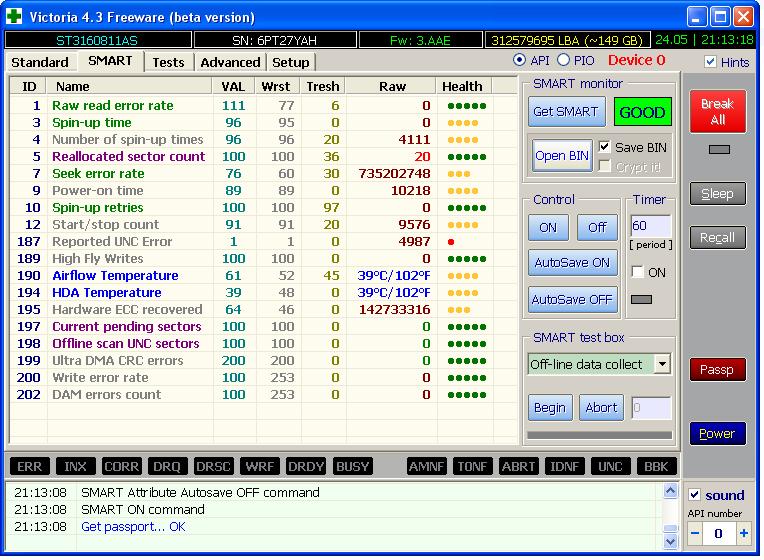Viewport: 764px width, 560px height.
Task: Click the Begin test button
Action: pos(550,407)
